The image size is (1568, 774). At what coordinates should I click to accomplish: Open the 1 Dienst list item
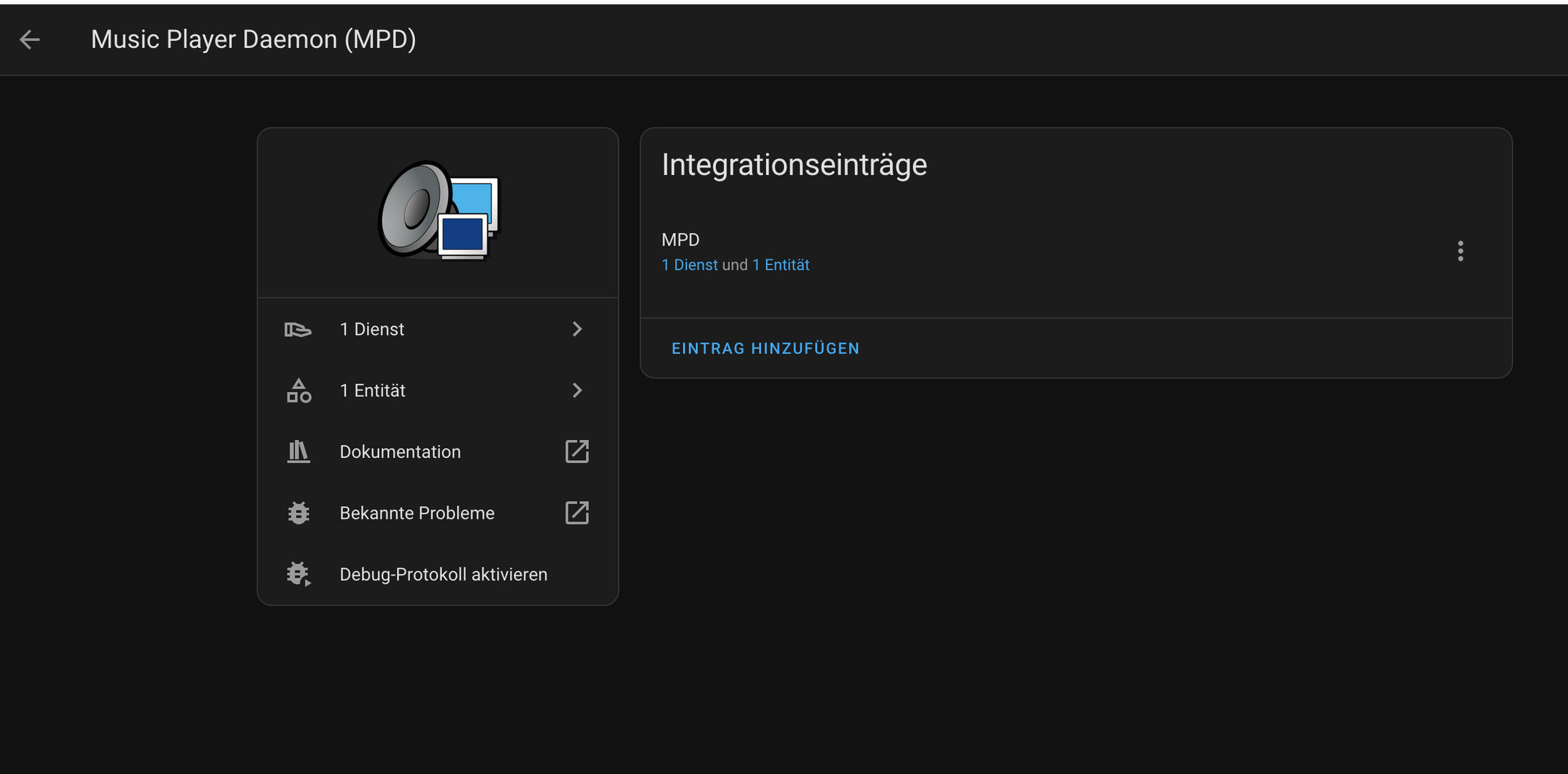coord(372,329)
